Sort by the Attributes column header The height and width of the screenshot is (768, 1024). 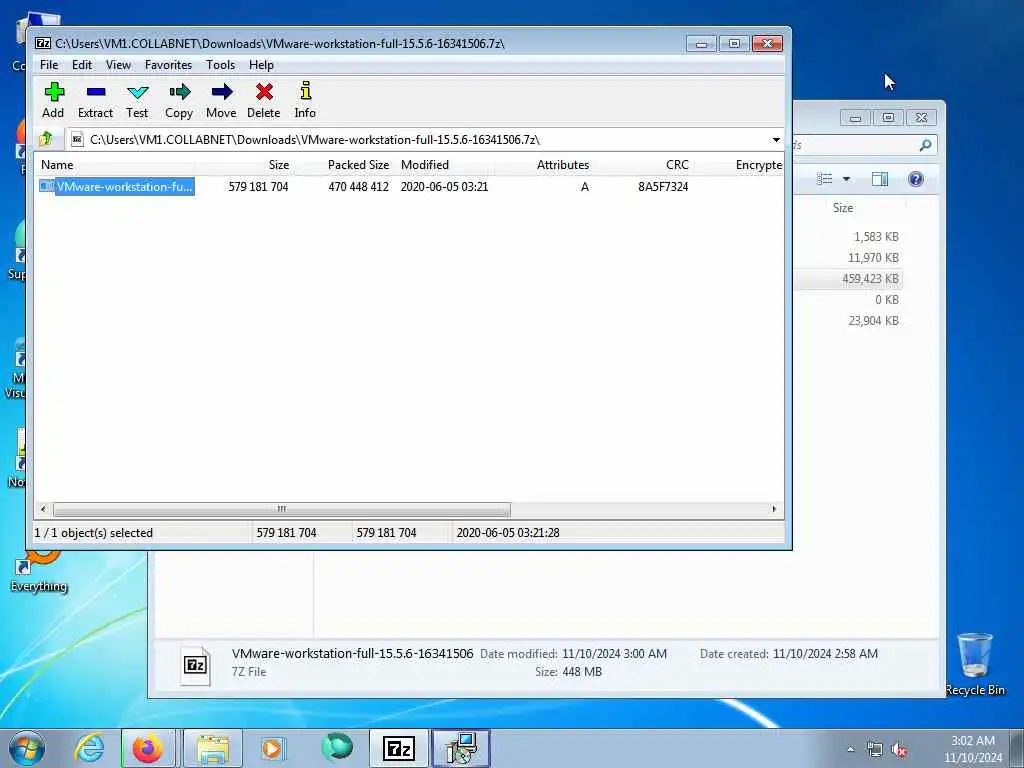(x=543, y=165)
